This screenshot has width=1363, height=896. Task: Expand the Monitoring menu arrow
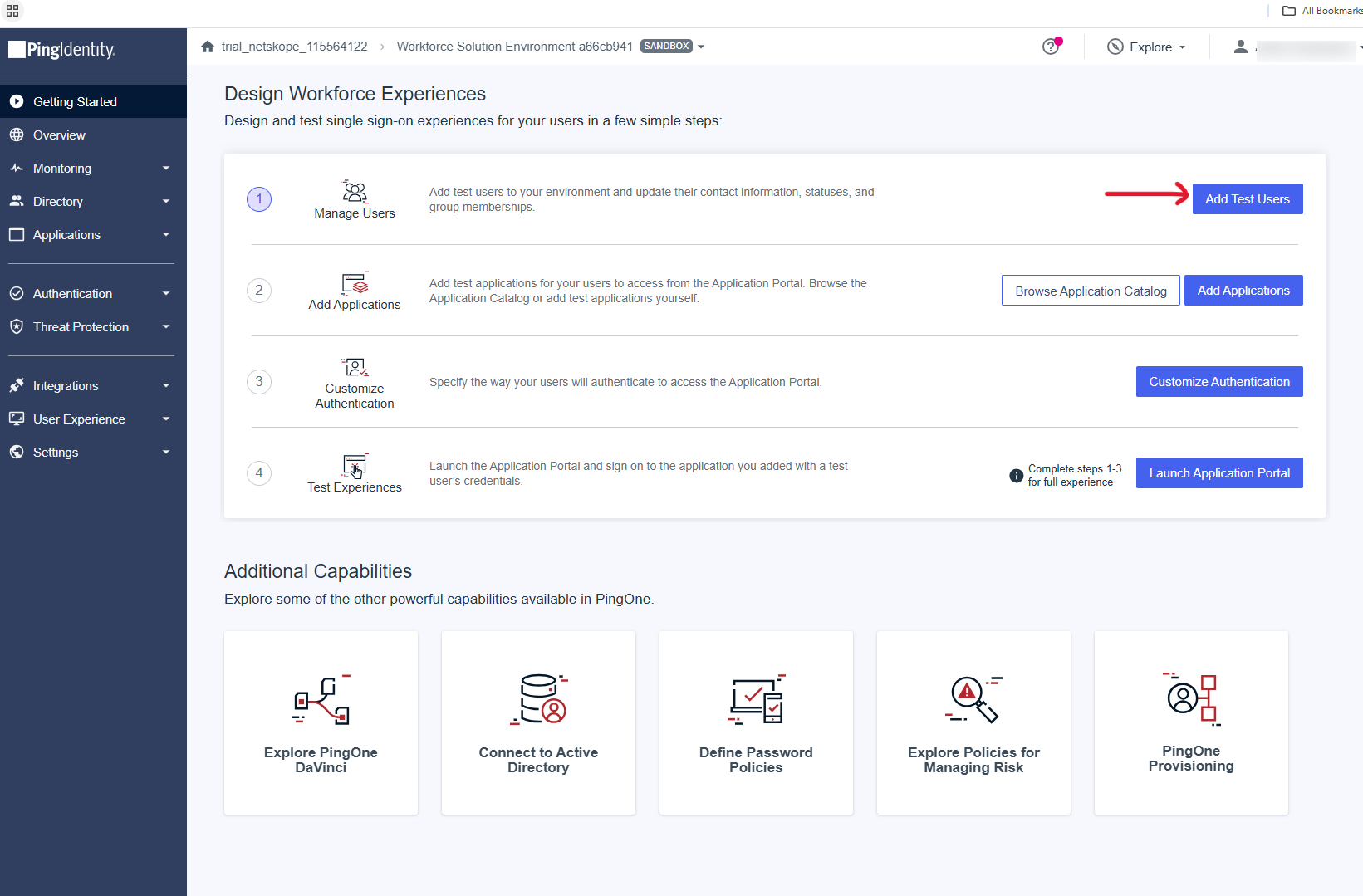(166, 168)
